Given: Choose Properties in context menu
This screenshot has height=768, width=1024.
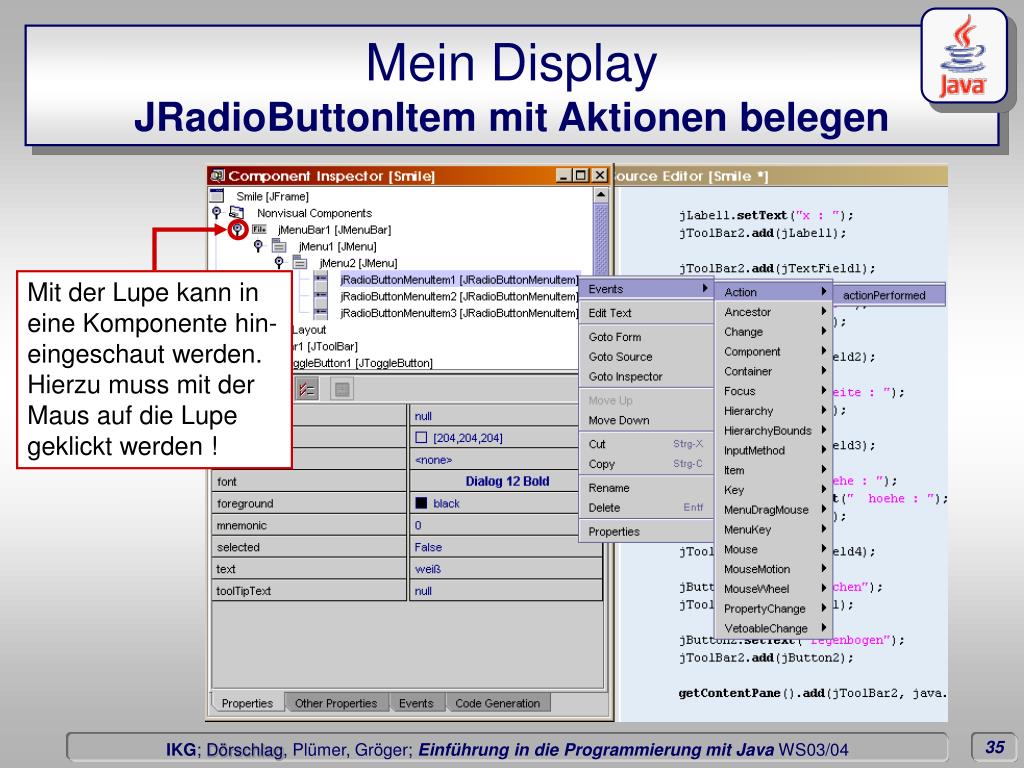Looking at the screenshot, I should point(647,532).
